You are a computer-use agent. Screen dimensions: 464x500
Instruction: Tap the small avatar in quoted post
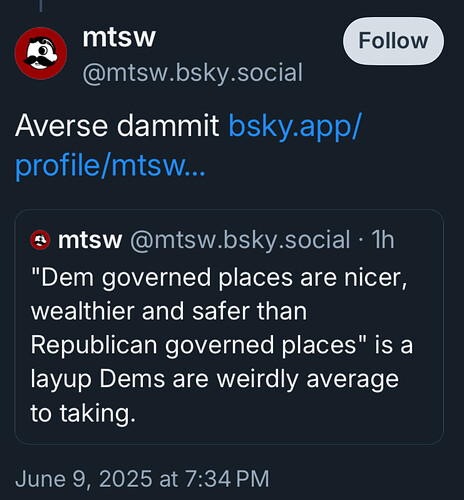[x=40, y=240]
